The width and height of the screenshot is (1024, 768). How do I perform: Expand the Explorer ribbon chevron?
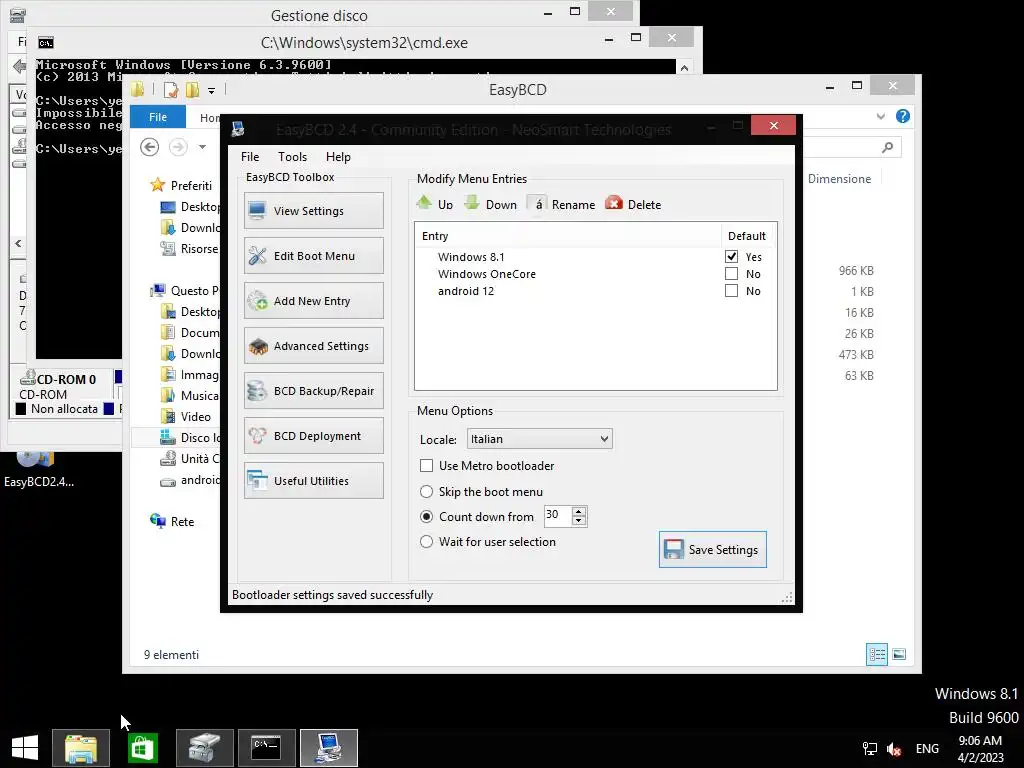coord(880,116)
